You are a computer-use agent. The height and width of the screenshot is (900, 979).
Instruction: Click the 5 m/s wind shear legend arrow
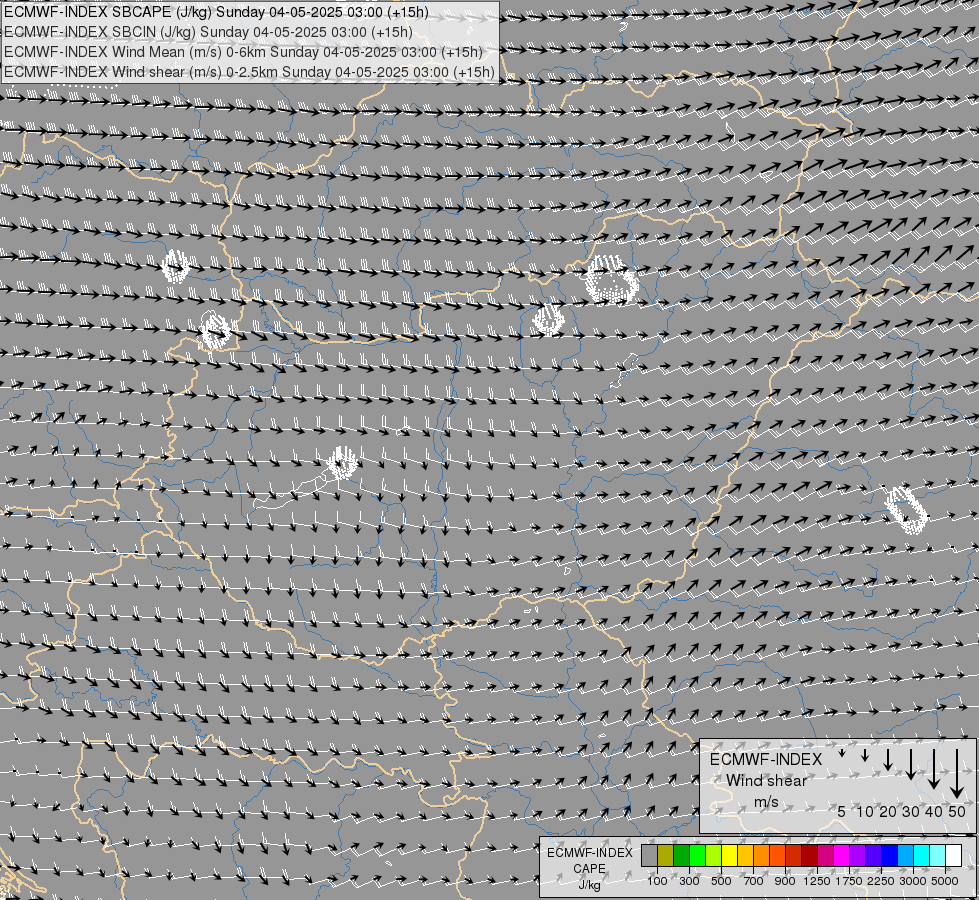pos(842,754)
